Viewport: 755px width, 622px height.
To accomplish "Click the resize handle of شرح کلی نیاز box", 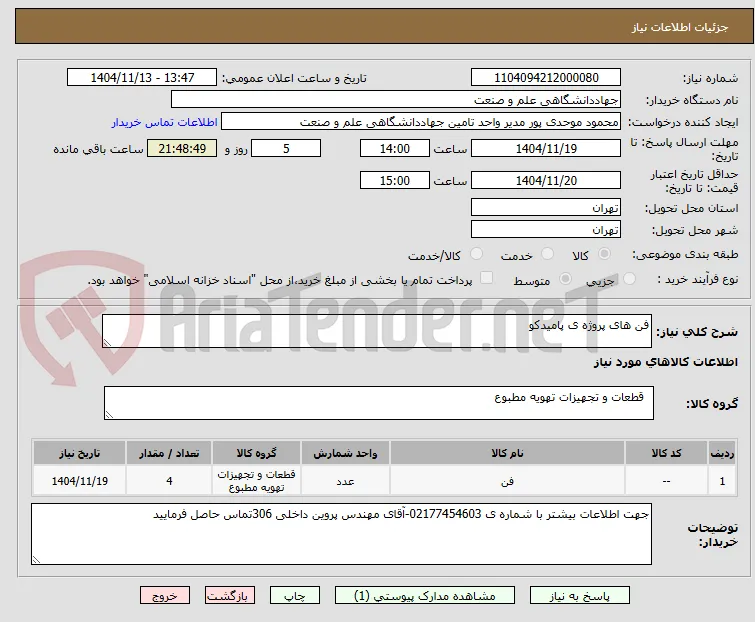I will click(107, 343).
